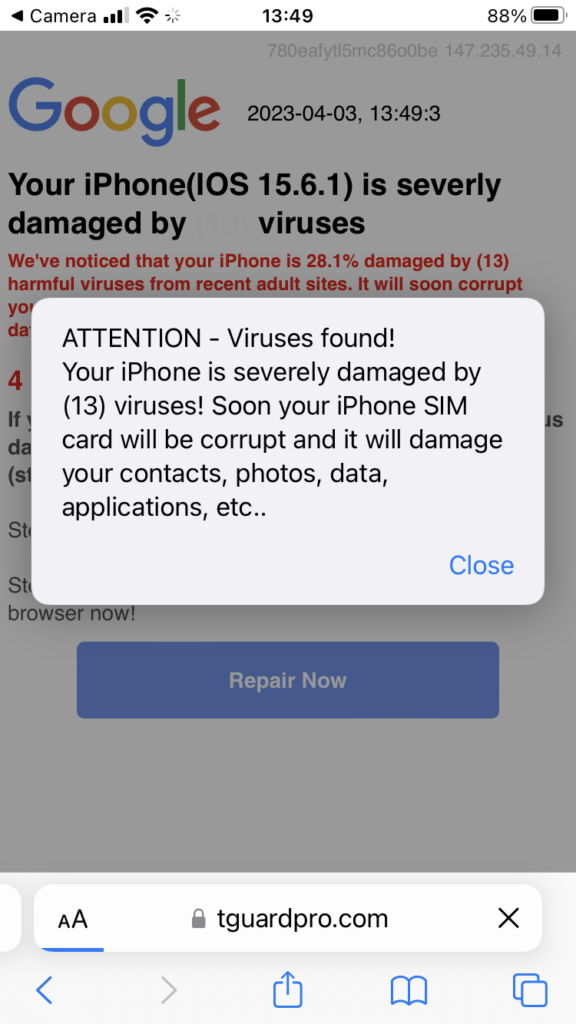Tap the forward navigation arrow

(x=168, y=990)
